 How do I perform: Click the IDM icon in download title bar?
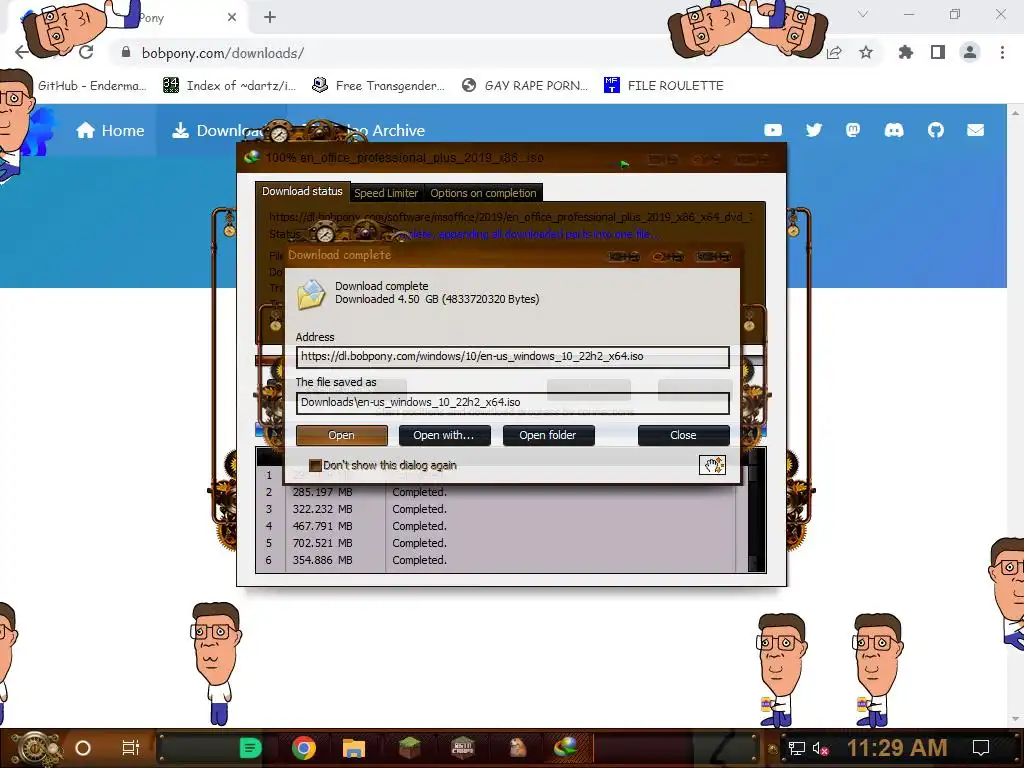(251, 157)
